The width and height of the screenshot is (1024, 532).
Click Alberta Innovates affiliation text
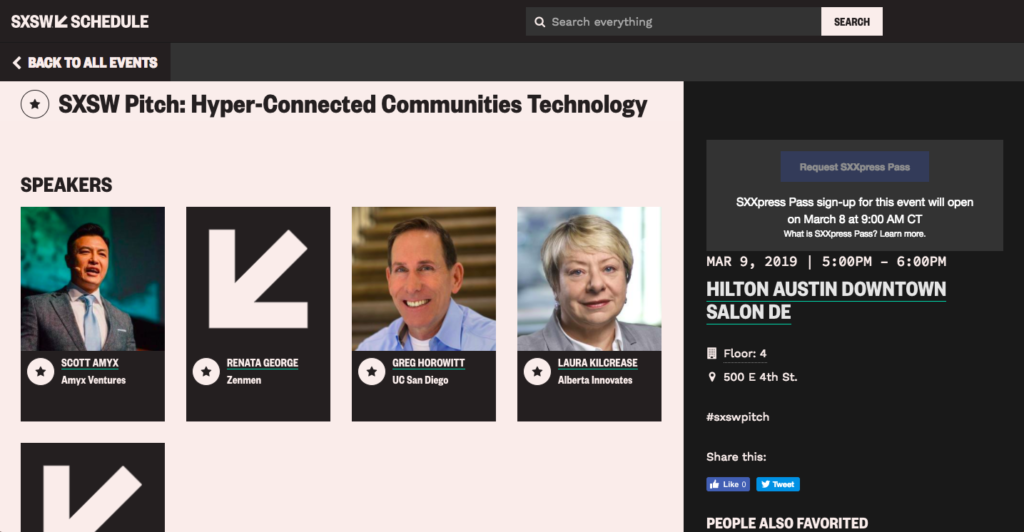[595, 380]
